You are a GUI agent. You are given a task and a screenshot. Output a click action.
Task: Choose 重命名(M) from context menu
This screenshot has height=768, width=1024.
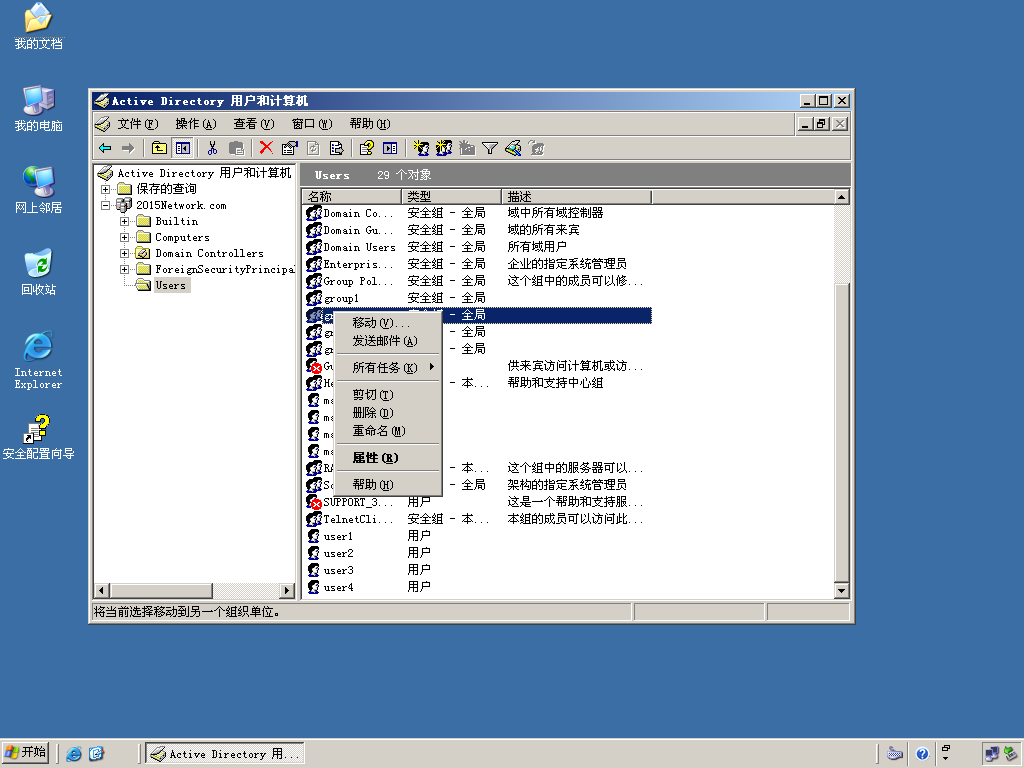388,431
